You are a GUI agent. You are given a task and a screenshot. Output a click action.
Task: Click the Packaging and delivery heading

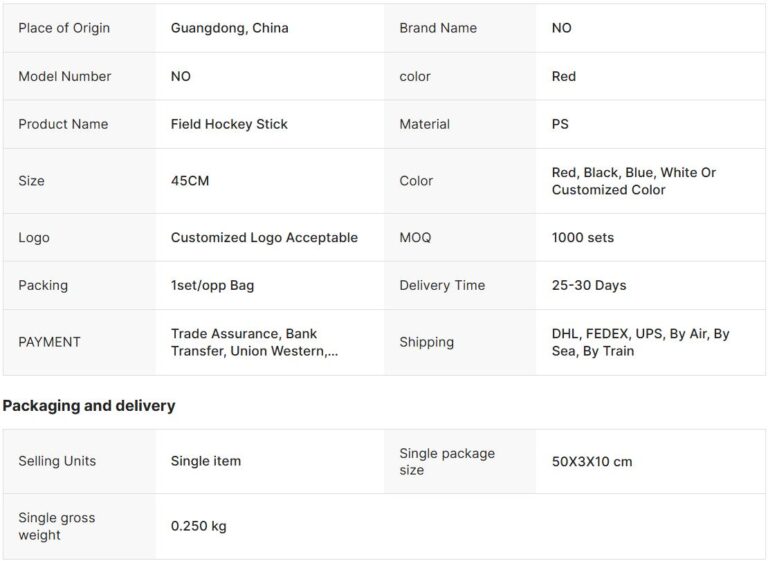coord(89,406)
